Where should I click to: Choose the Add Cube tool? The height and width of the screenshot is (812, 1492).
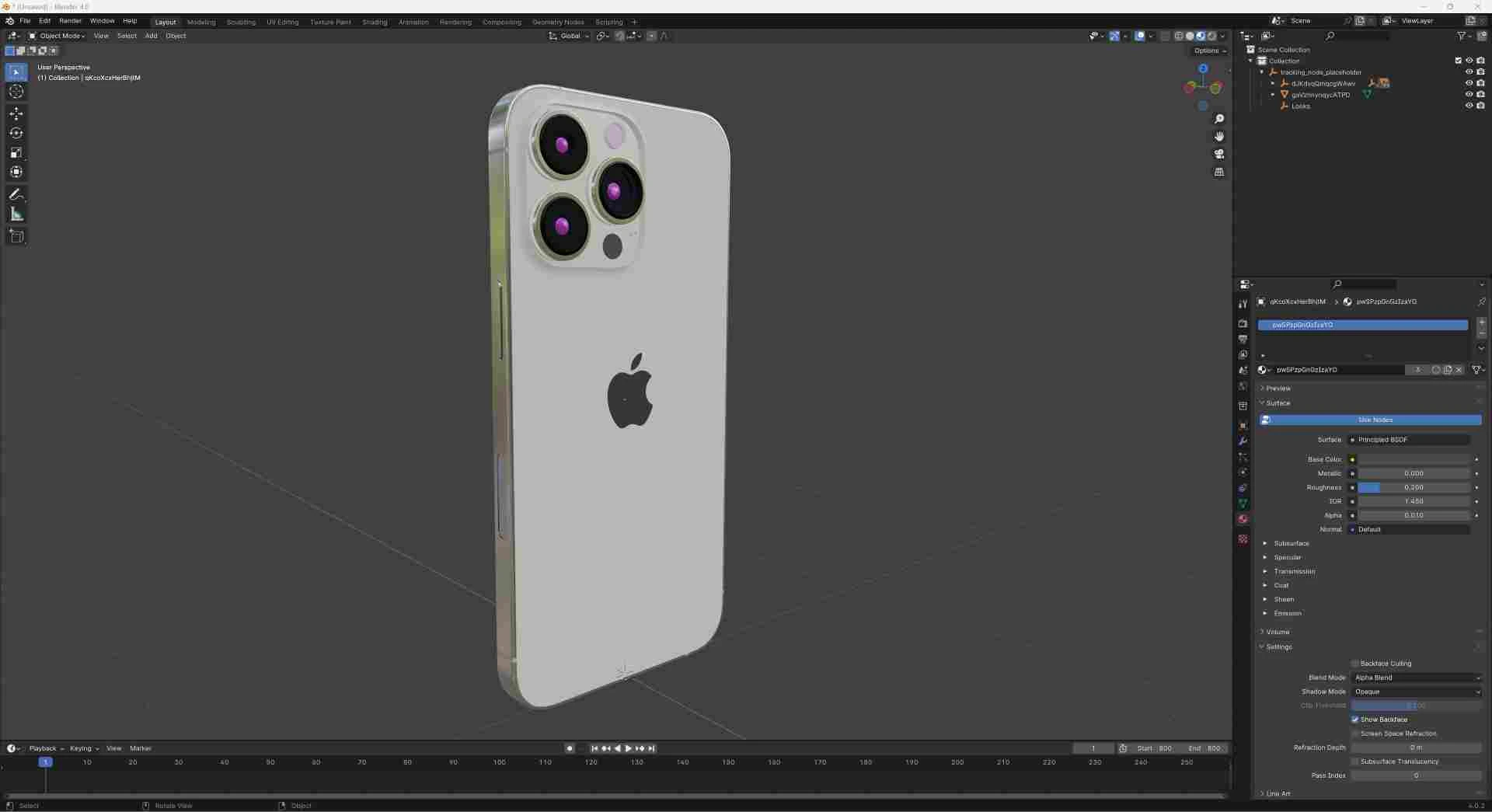[16, 236]
